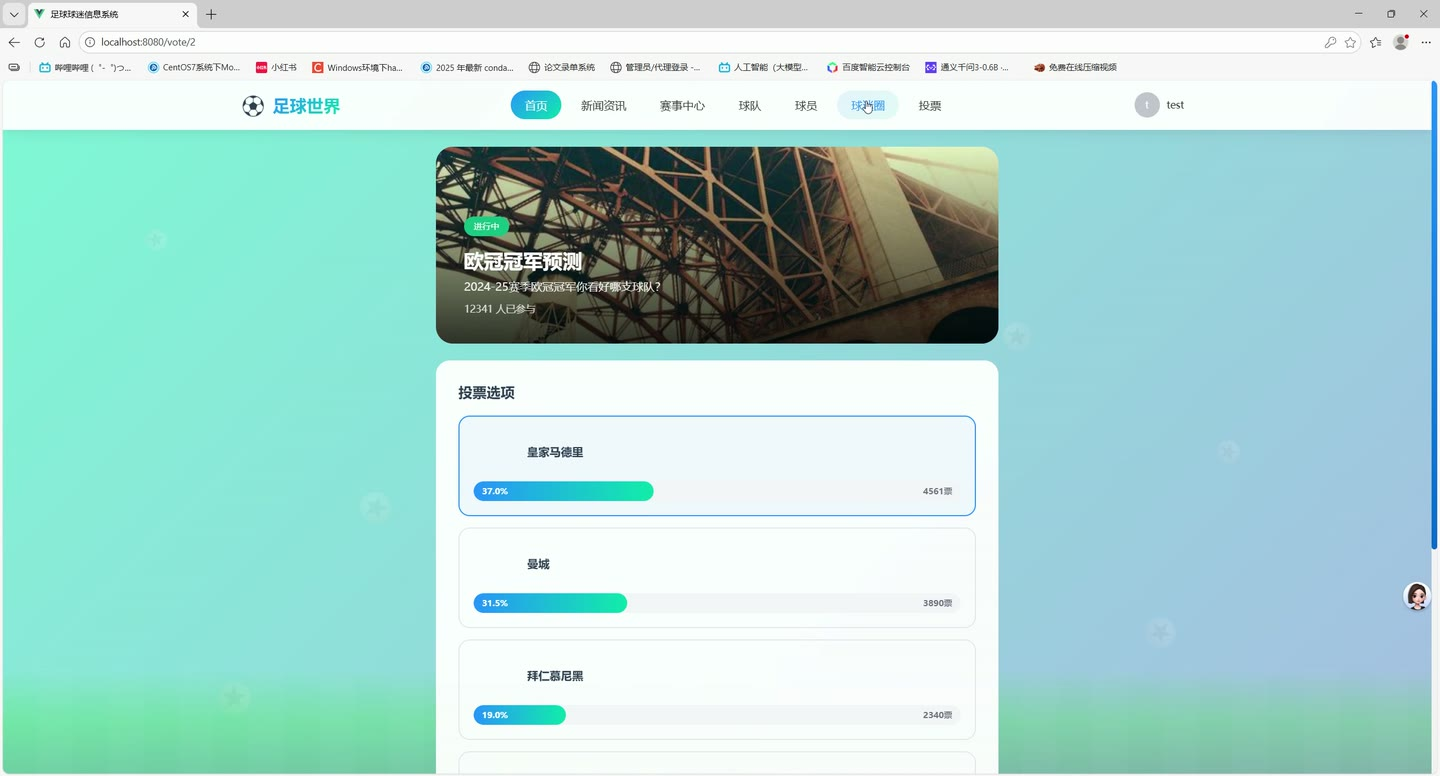This screenshot has width=1440, height=776.
Task: Switch to the 投票 page
Action: (x=930, y=105)
